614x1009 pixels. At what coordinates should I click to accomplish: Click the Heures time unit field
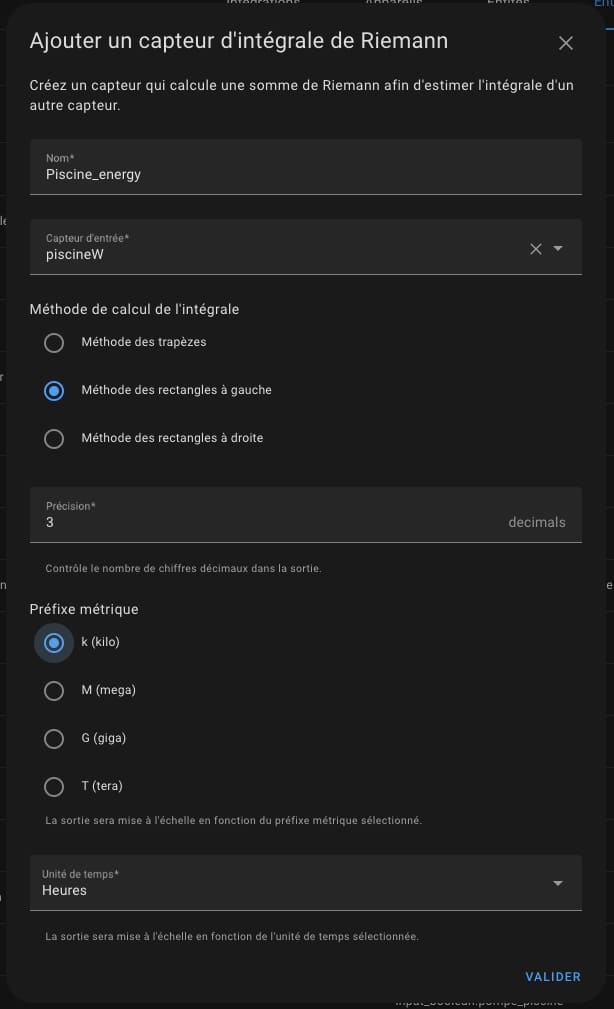click(x=306, y=883)
